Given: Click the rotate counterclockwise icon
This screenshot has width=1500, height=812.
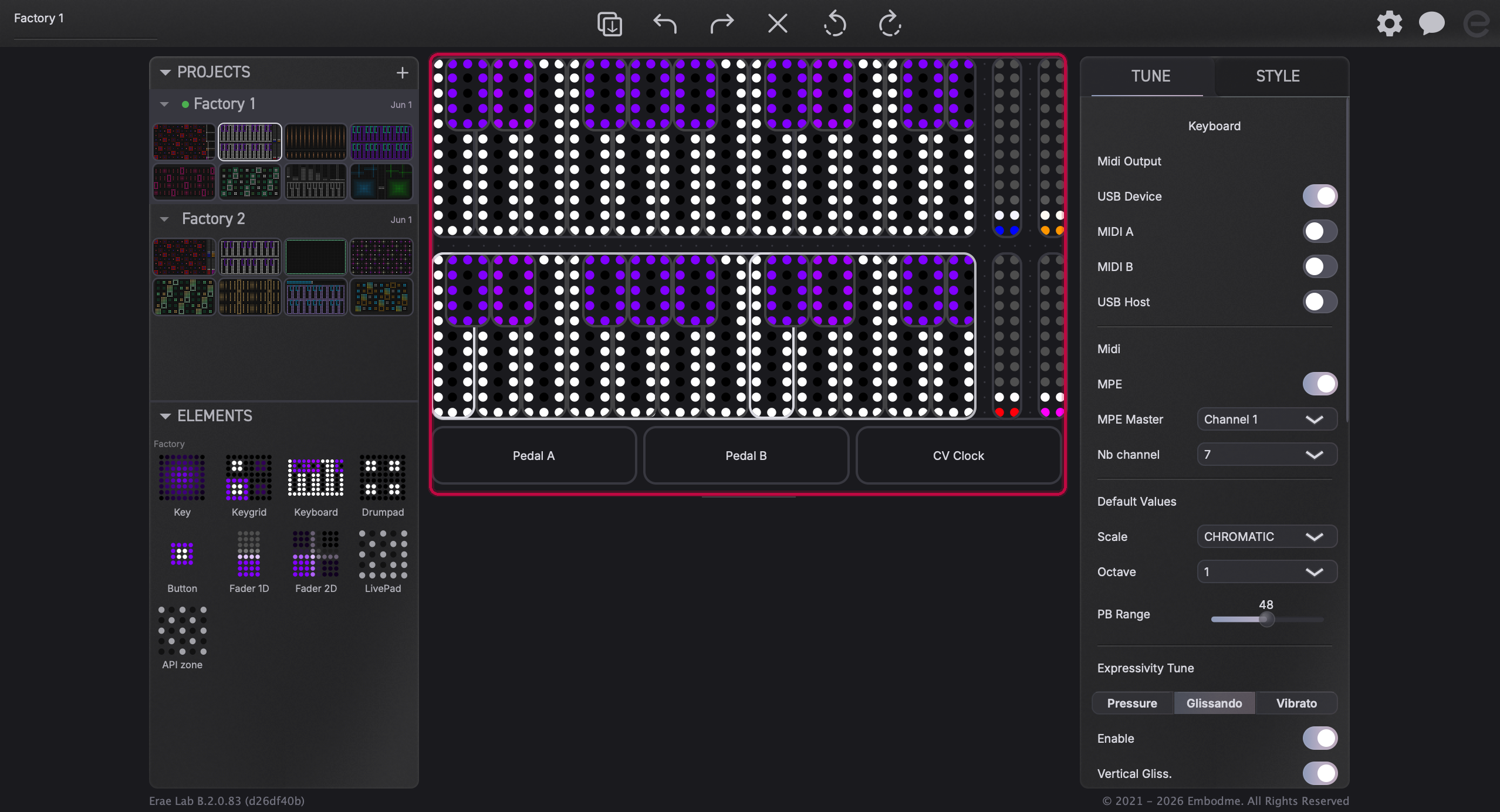Looking at the screenshot, I should [x=834, y=24].
